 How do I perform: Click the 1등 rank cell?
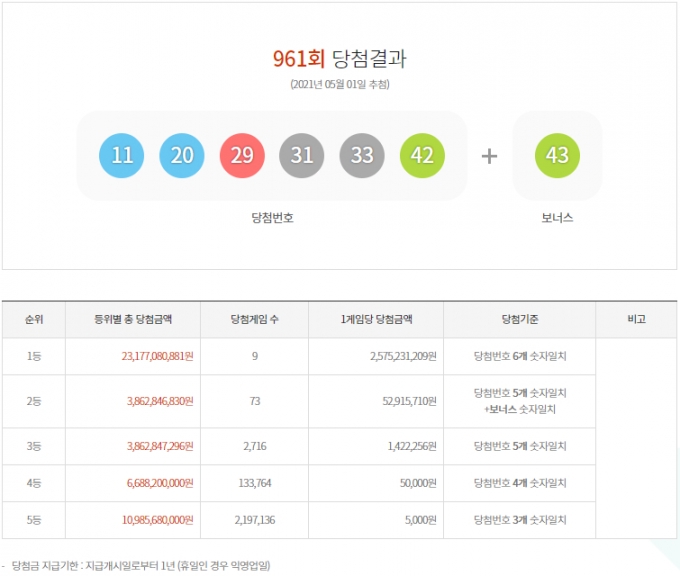[x=34, y=357]
